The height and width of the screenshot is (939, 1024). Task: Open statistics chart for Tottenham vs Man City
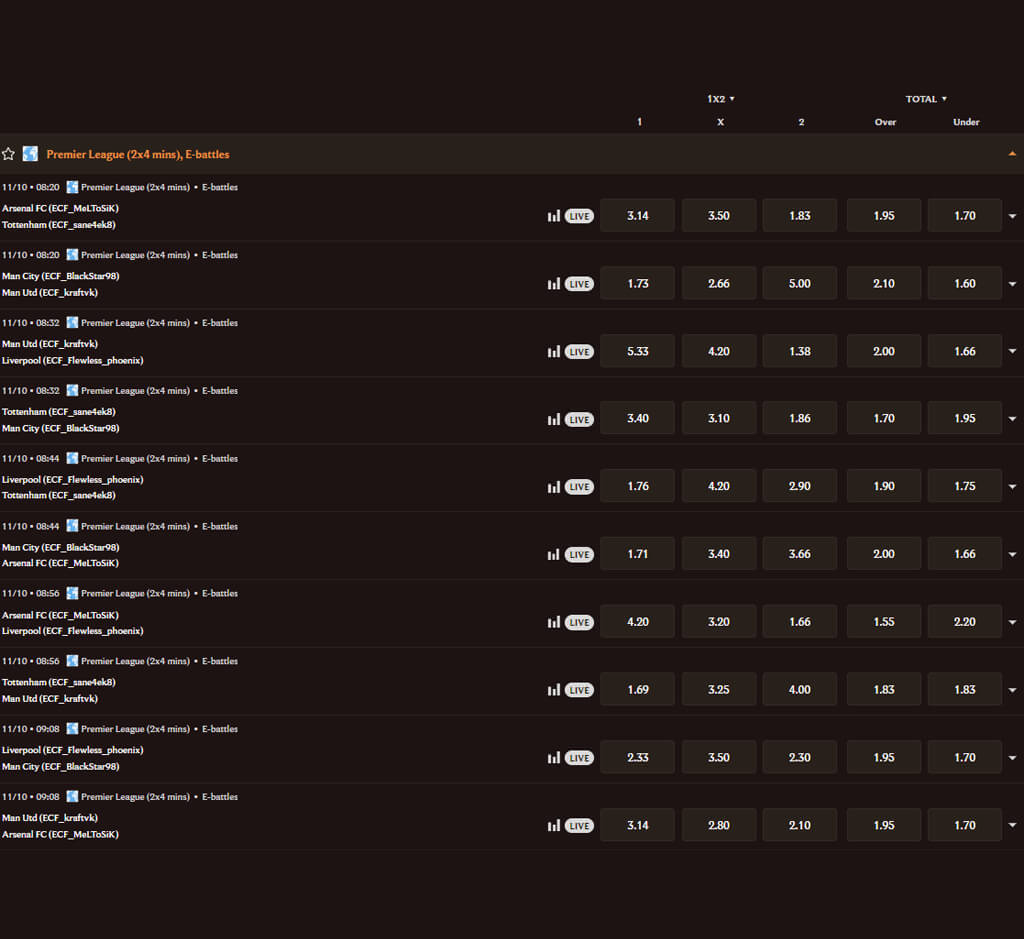tap(554, 419)
